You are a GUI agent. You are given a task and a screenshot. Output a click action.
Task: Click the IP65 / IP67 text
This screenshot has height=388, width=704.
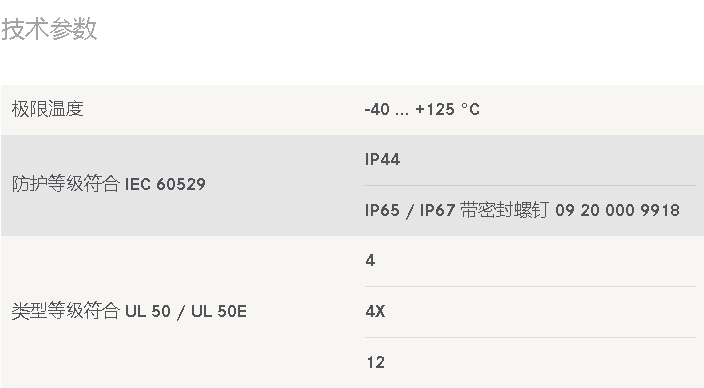click(x=410, y=210)
